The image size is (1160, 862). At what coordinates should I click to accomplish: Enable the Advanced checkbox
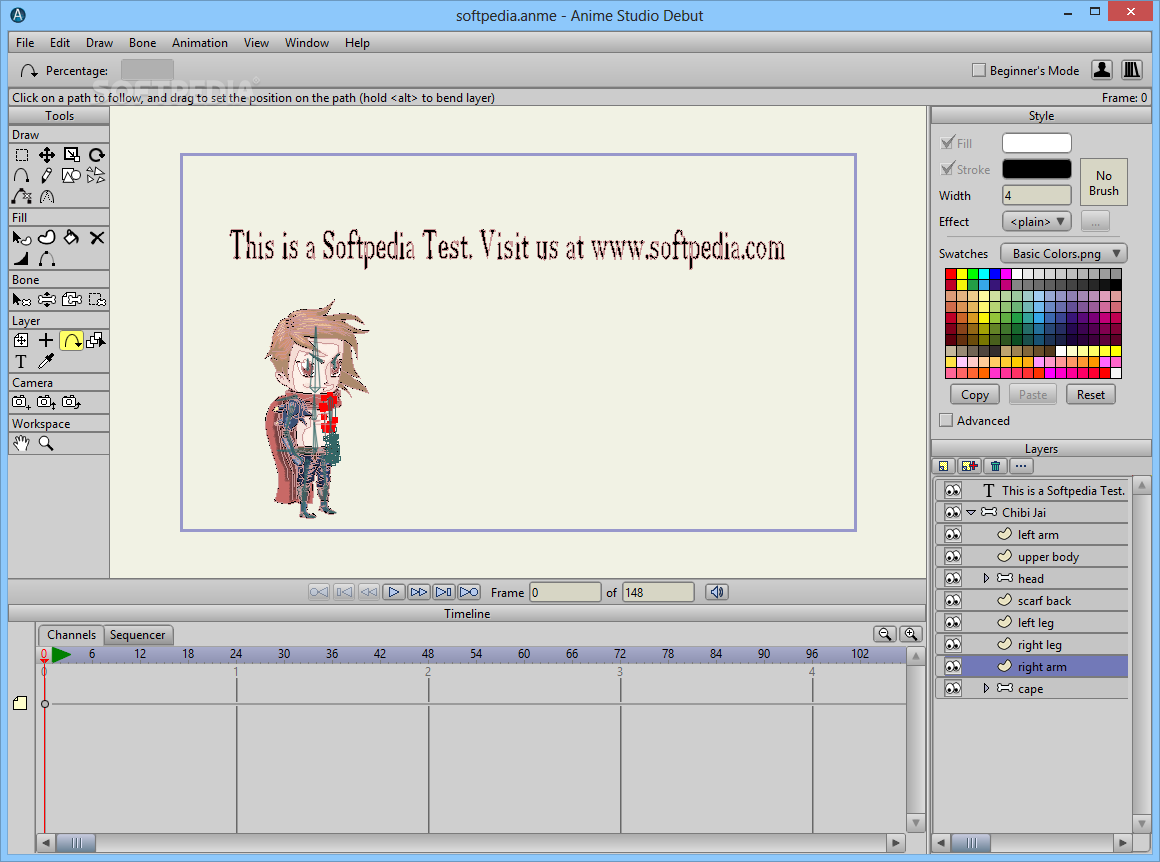click(946, 420)
